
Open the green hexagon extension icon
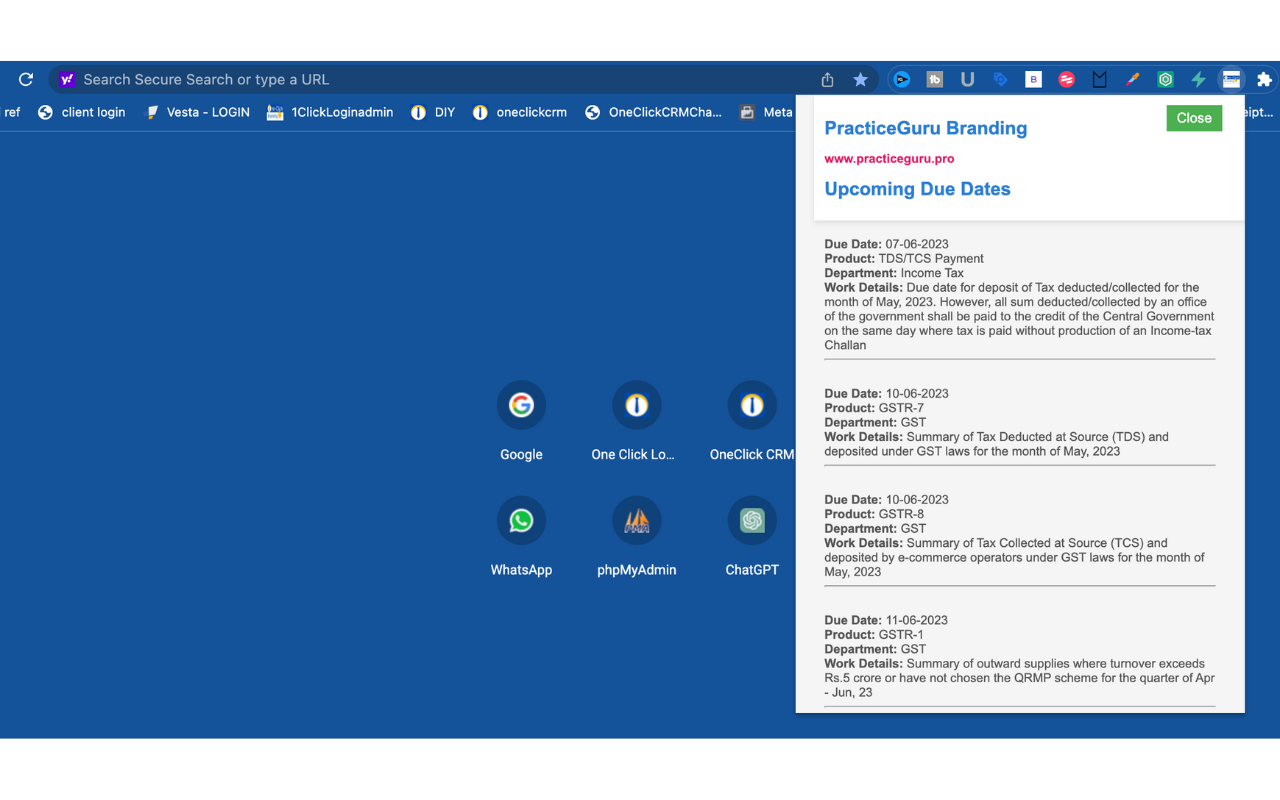pos(1166,79)
